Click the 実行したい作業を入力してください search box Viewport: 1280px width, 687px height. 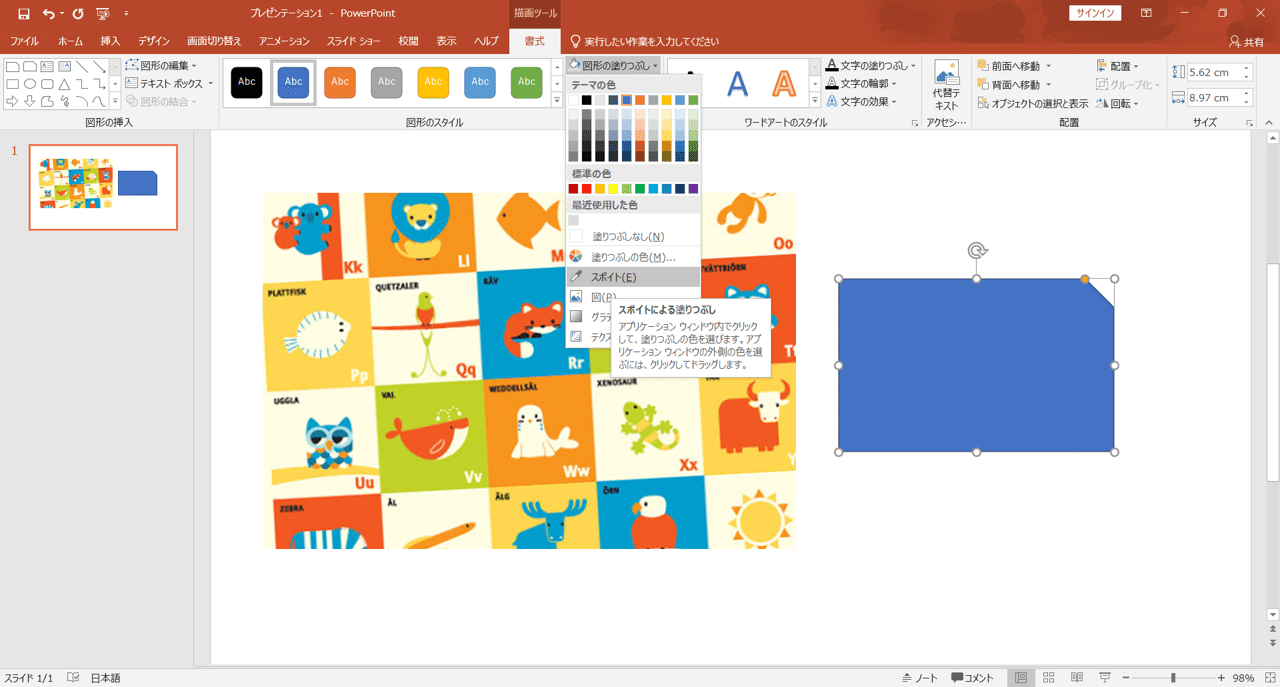pyautogui.click(x=644, y=41)
